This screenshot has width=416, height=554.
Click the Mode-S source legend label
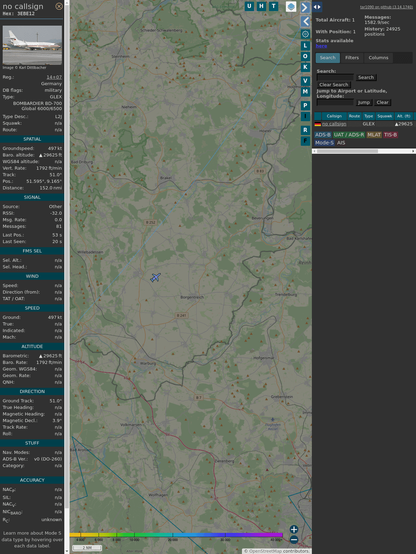click(x=324, y=143)
